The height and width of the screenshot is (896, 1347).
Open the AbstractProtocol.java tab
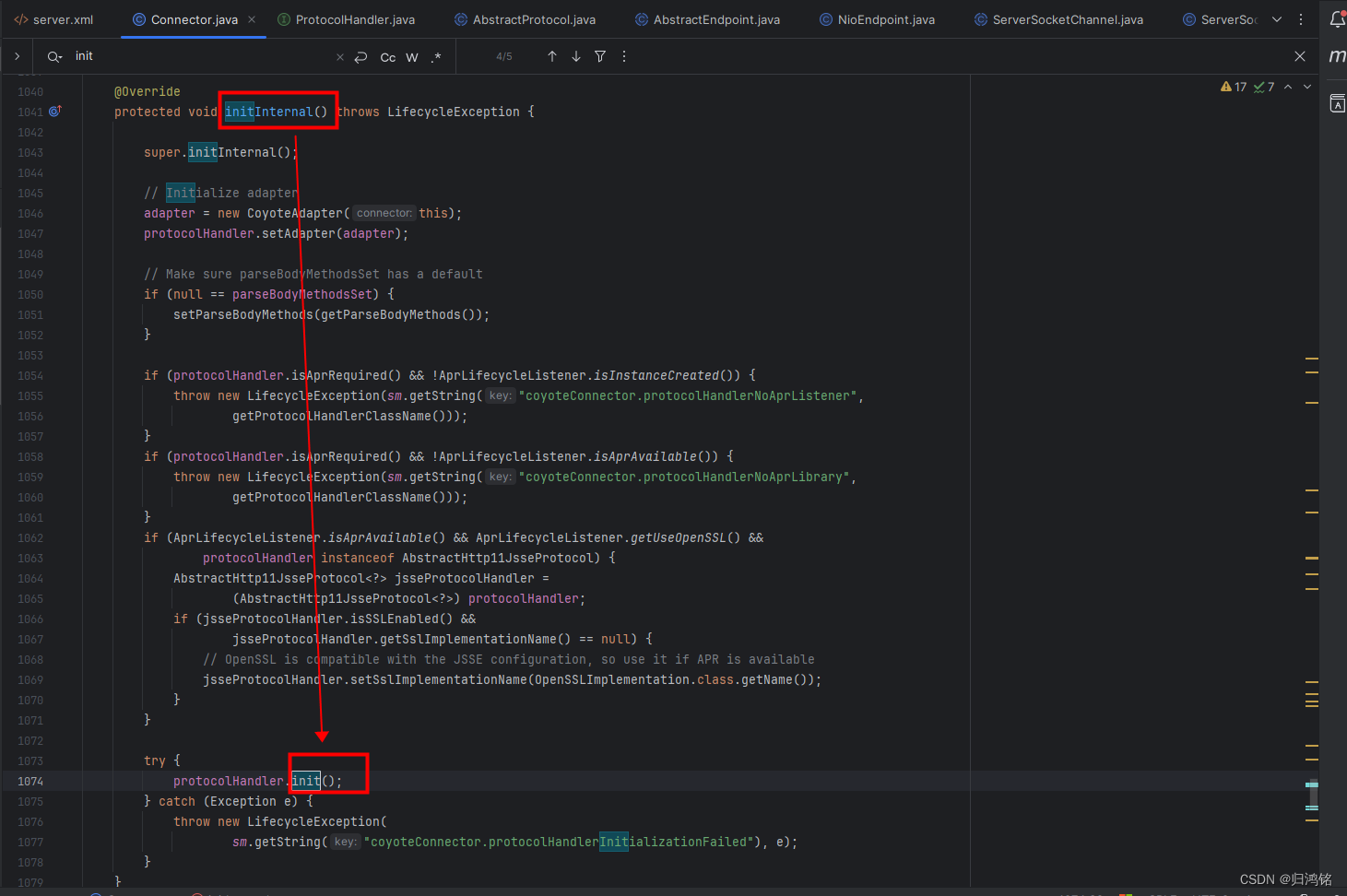pyautogui.click(x=525, y=19)
